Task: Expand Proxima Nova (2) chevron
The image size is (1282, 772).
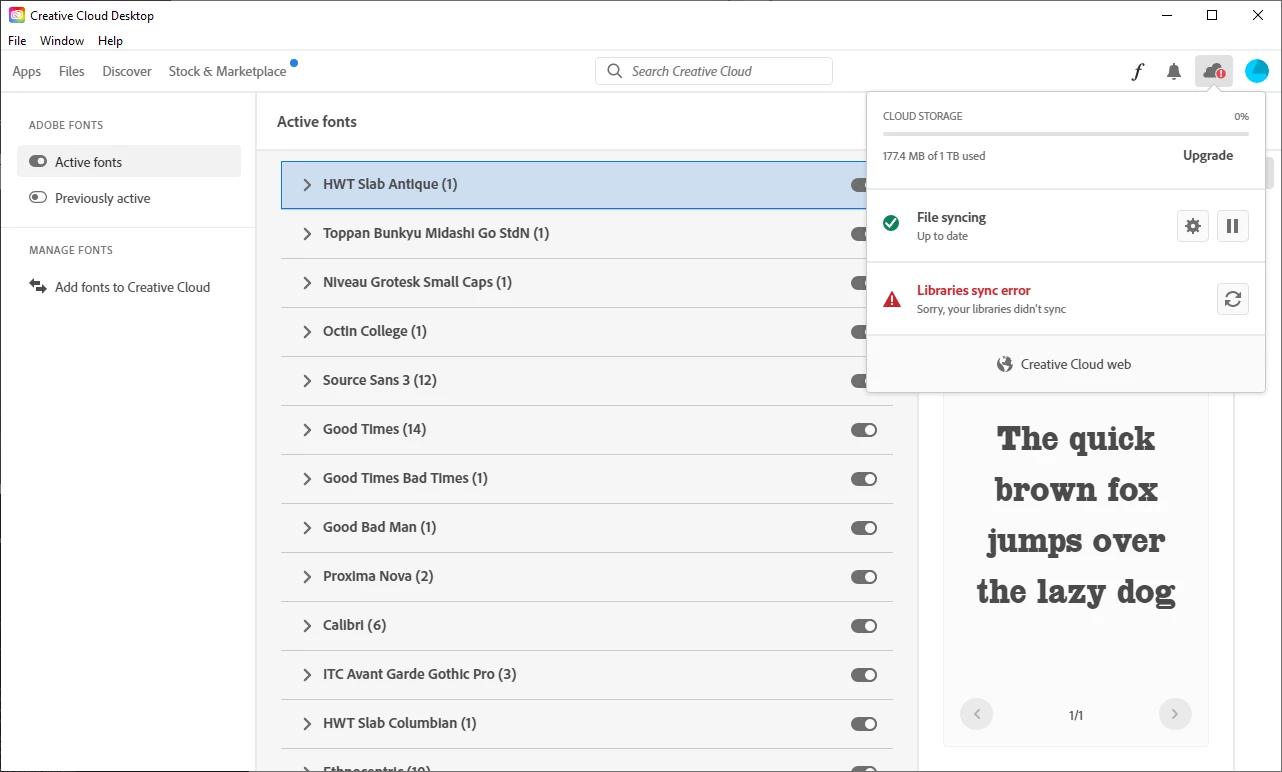Action: 307,577
